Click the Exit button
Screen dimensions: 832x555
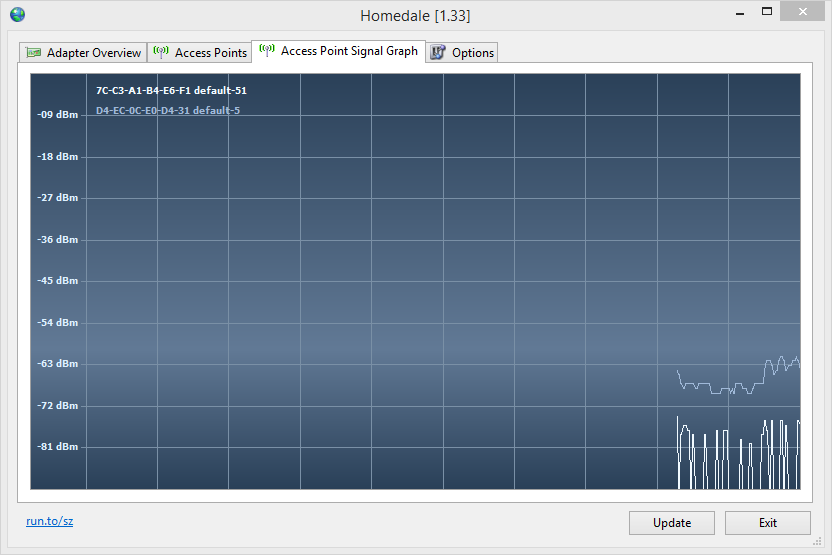(767, 523)
